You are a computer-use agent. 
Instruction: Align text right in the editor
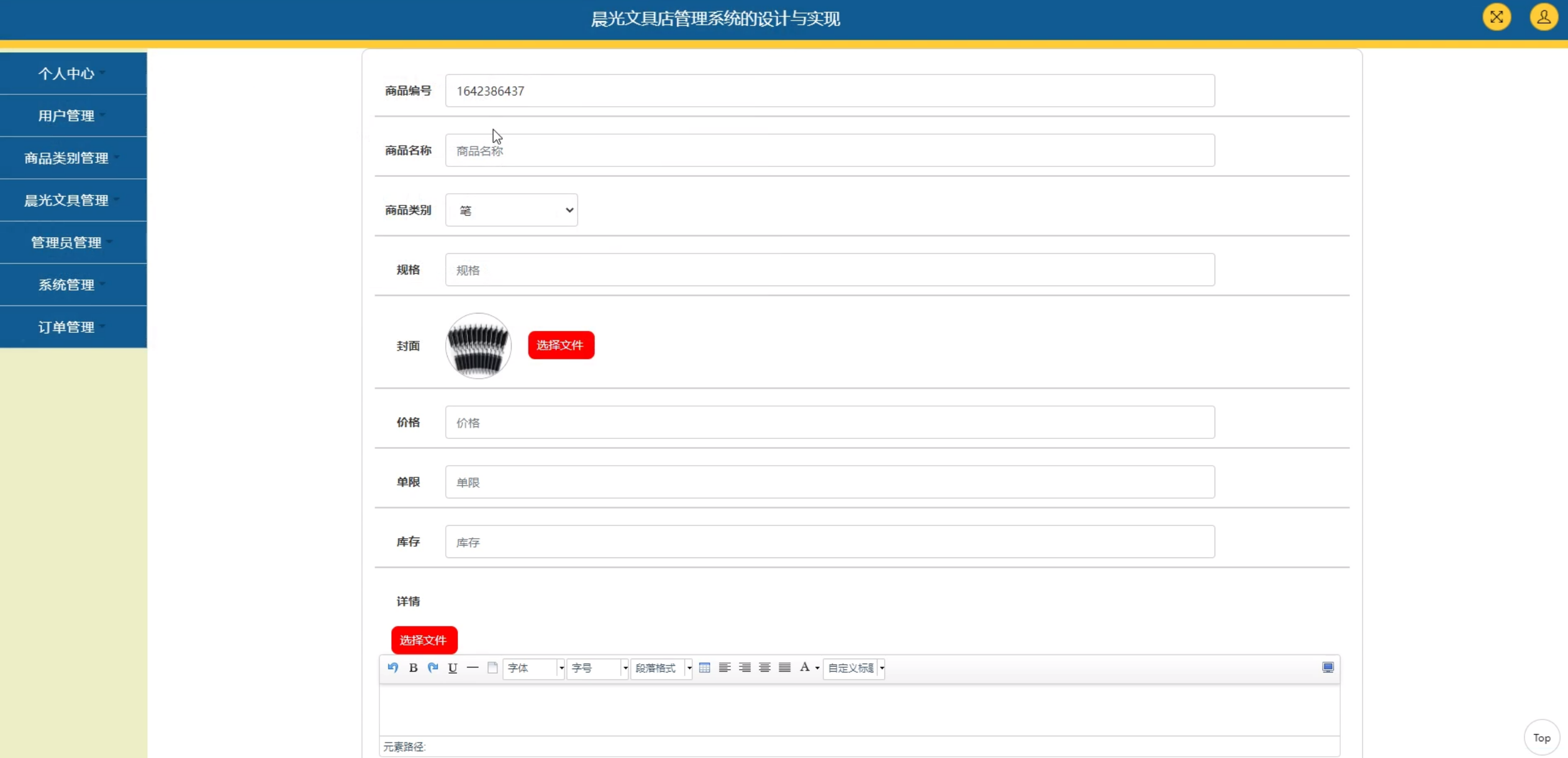(x=745, y=667)
